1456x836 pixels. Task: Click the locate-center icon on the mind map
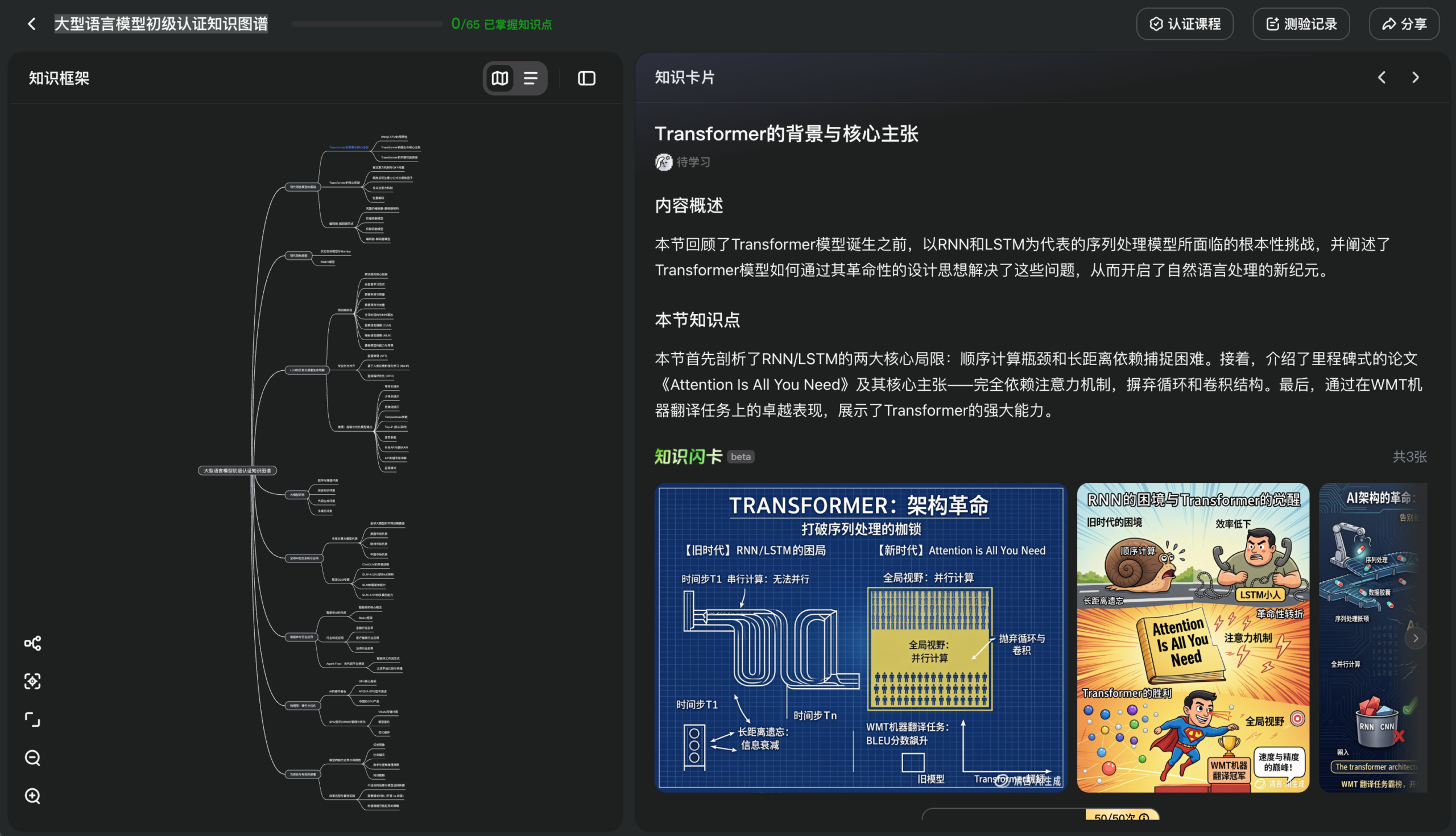(x=32, y=681)
